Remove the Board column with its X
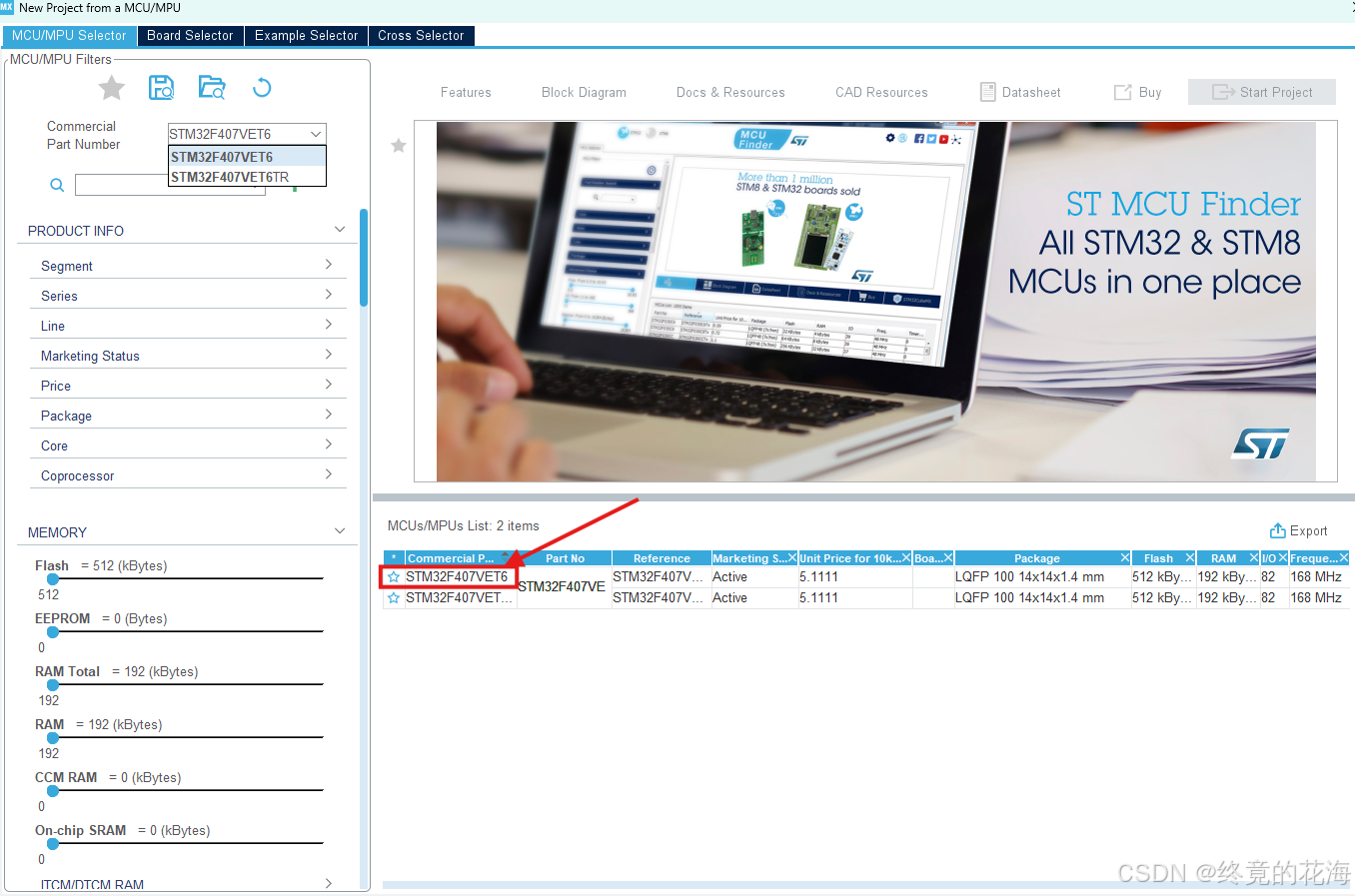Viewport: 1355px width, 896px height. [948, 558]
